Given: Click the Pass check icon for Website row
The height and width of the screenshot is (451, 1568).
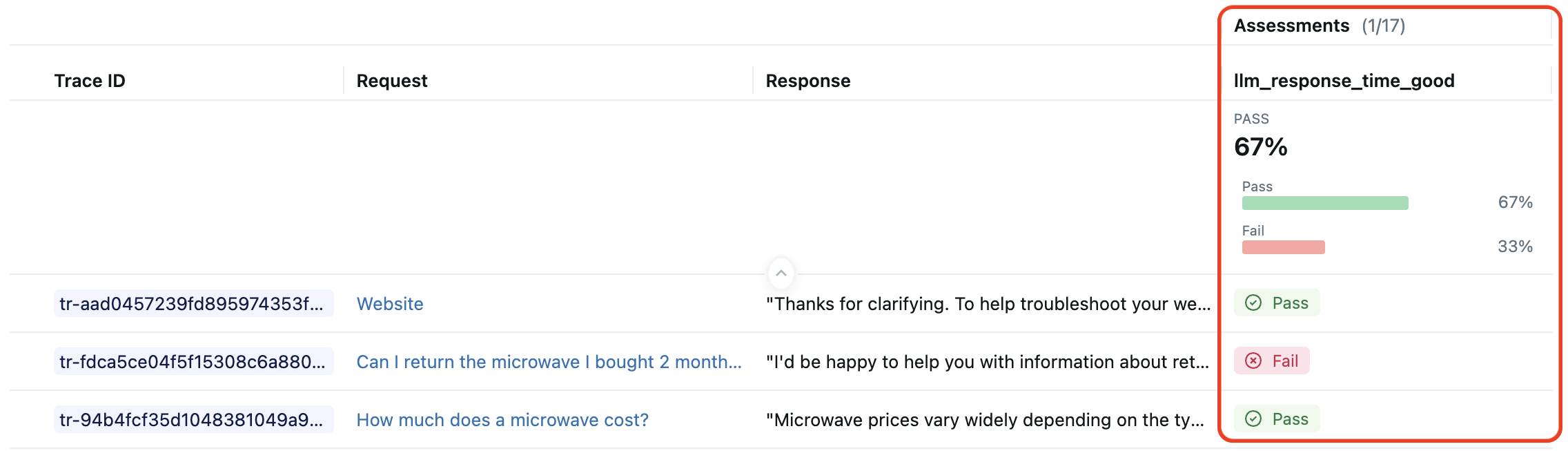Looking at the screenshot, I should click(x=1253, y=303).
